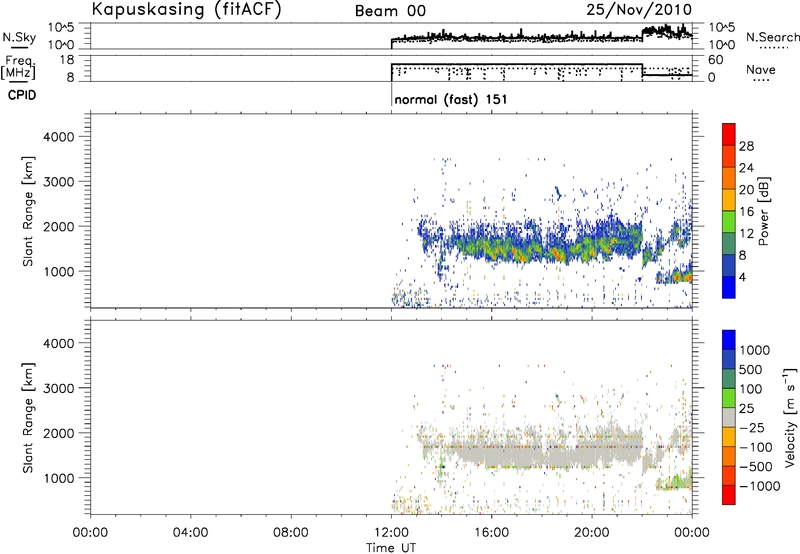Image resolution: width=800 pixels, height=554 pixels.
Task: Click the 'Freq. [MHz]' axis label
Action: click(19, 67)
